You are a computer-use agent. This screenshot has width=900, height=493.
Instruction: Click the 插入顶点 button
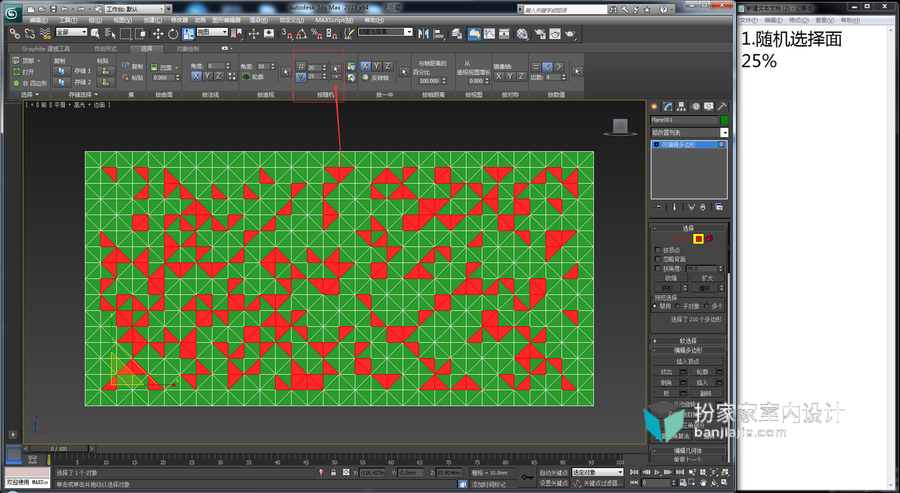tap(688, 362)
